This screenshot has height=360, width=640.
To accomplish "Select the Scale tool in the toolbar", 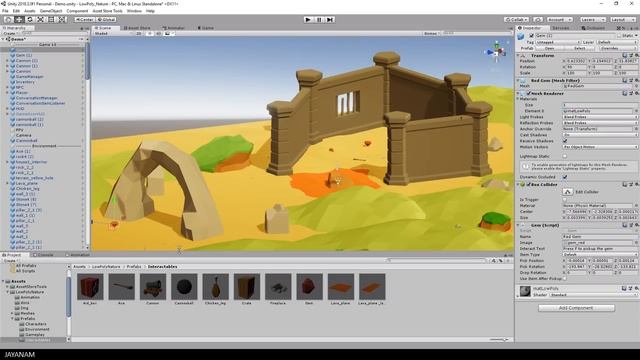I will [40, 20].
